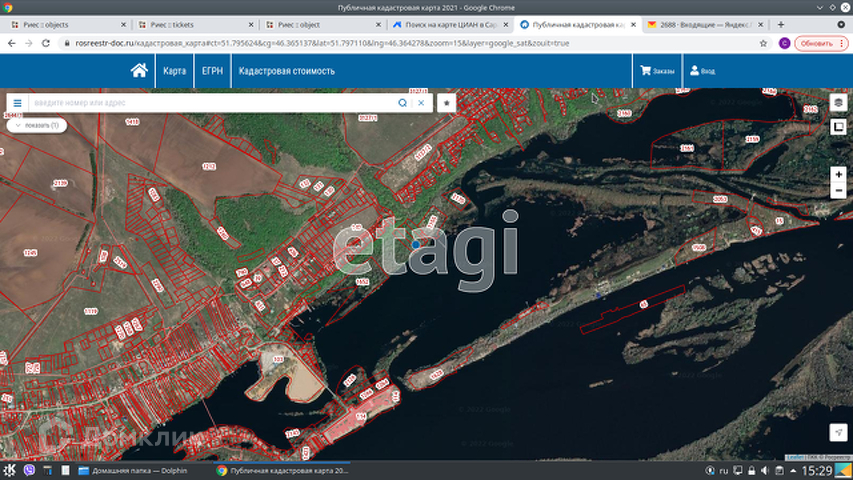Viewport: 853px width, 480px height.
Task: Open the Chrome media control icon
Action: click(x=841, y=24)
